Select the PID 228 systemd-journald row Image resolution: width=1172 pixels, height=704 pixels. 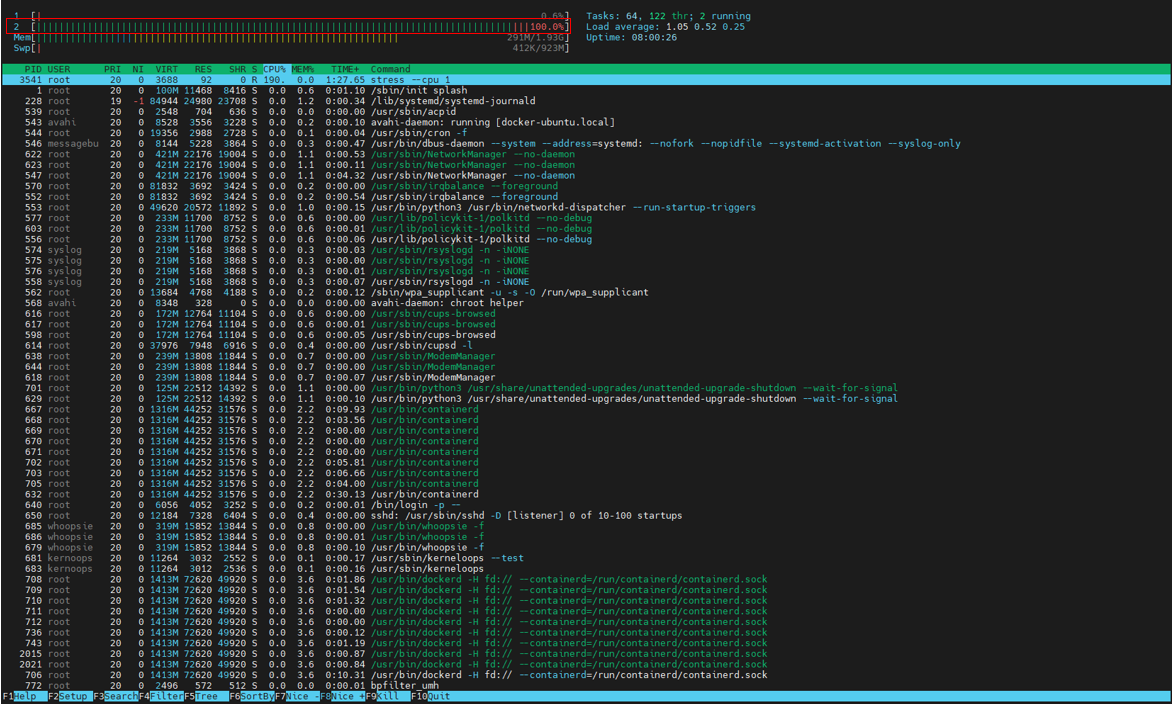[x=586, y=101]
